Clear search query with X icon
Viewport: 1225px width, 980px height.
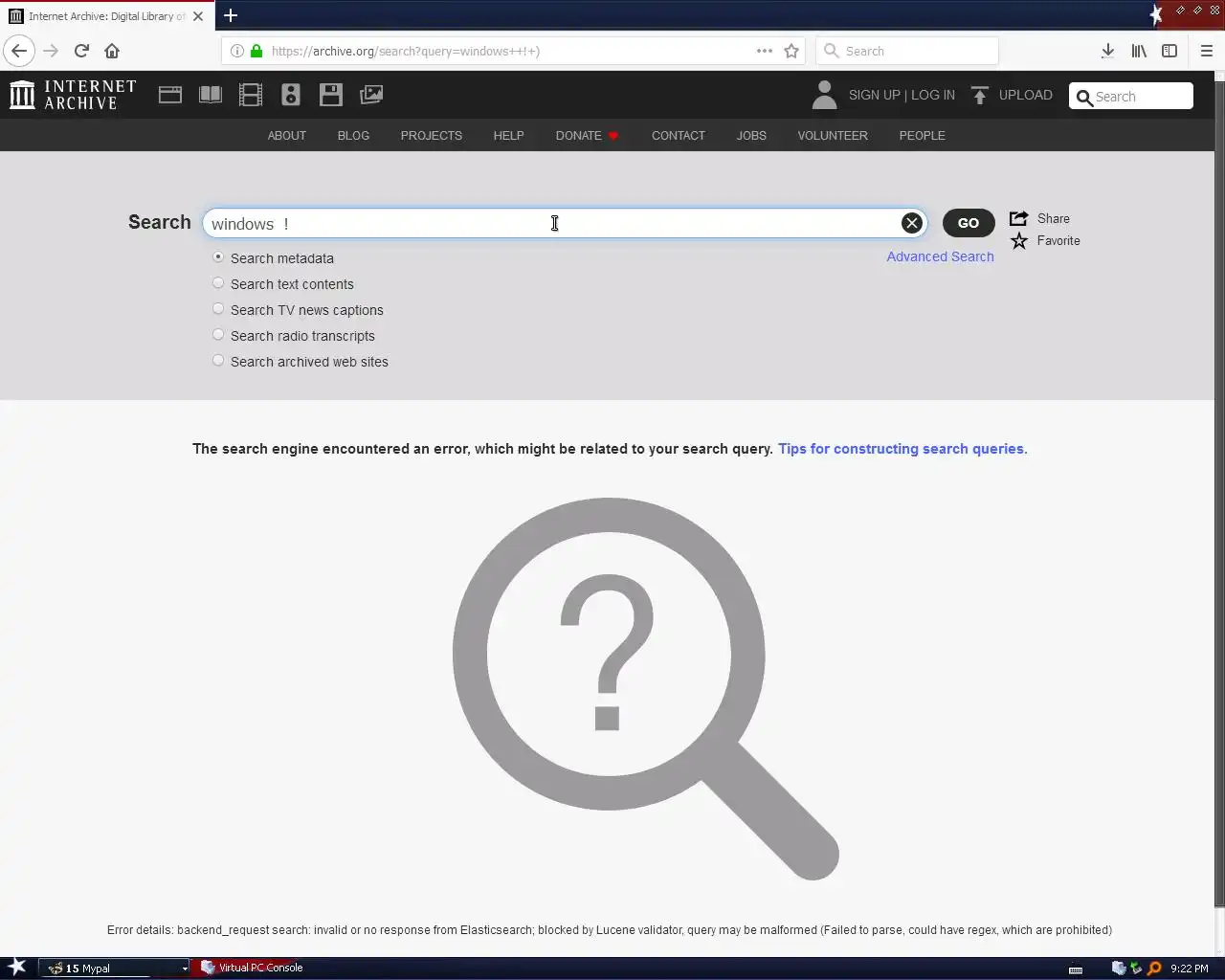click(x=912, y=223)
